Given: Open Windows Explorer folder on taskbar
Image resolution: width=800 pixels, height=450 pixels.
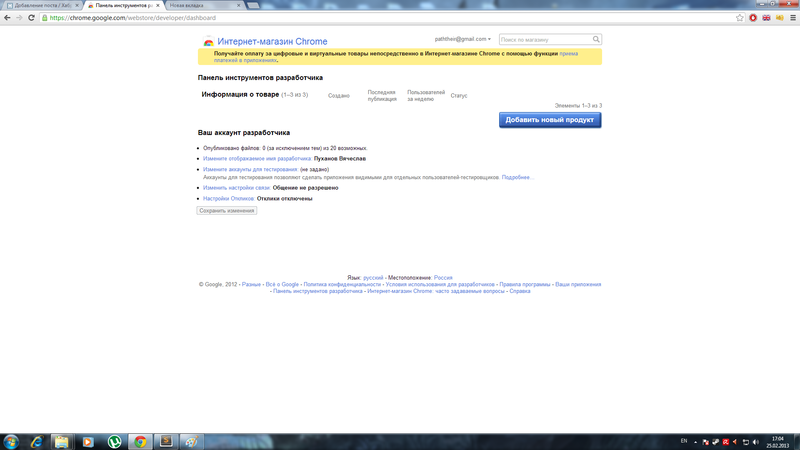Looking at the screenshot, I should pos(62,441).
